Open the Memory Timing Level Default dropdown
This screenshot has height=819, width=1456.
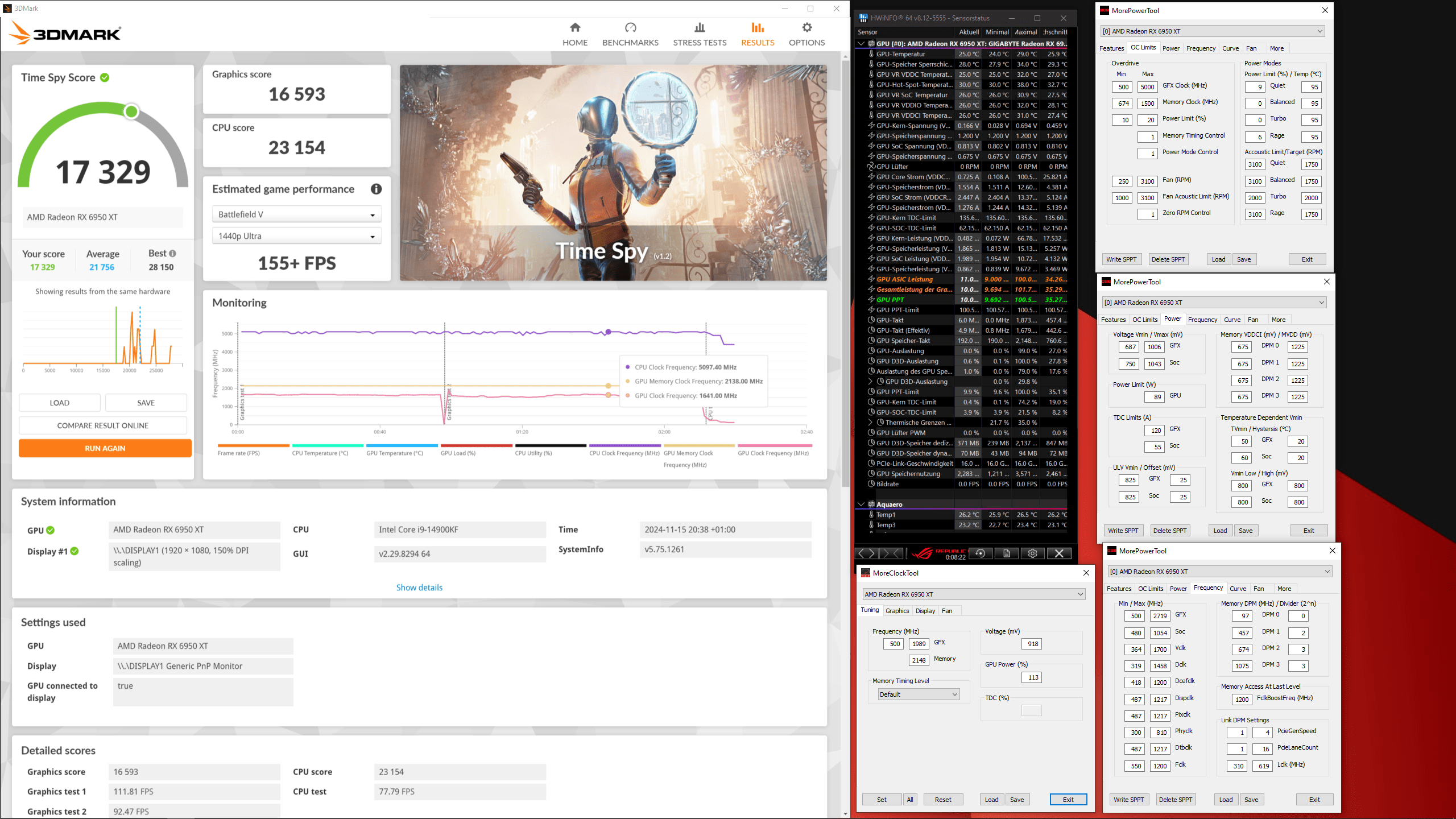[919, 694]
